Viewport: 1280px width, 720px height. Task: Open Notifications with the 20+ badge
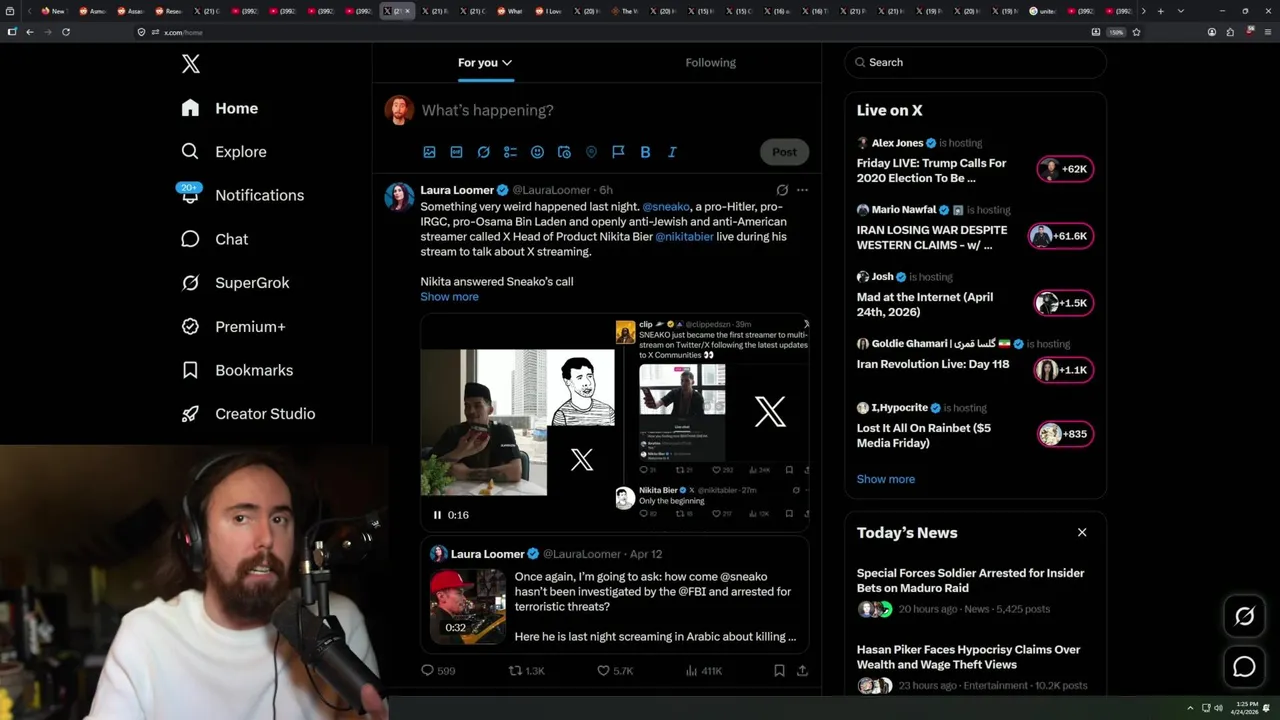pos(241,194)
